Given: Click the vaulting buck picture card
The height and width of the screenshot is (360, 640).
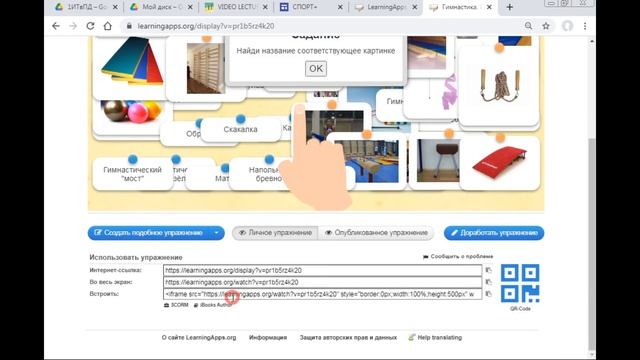Looking at the screenshot, I should pos(438,160).
